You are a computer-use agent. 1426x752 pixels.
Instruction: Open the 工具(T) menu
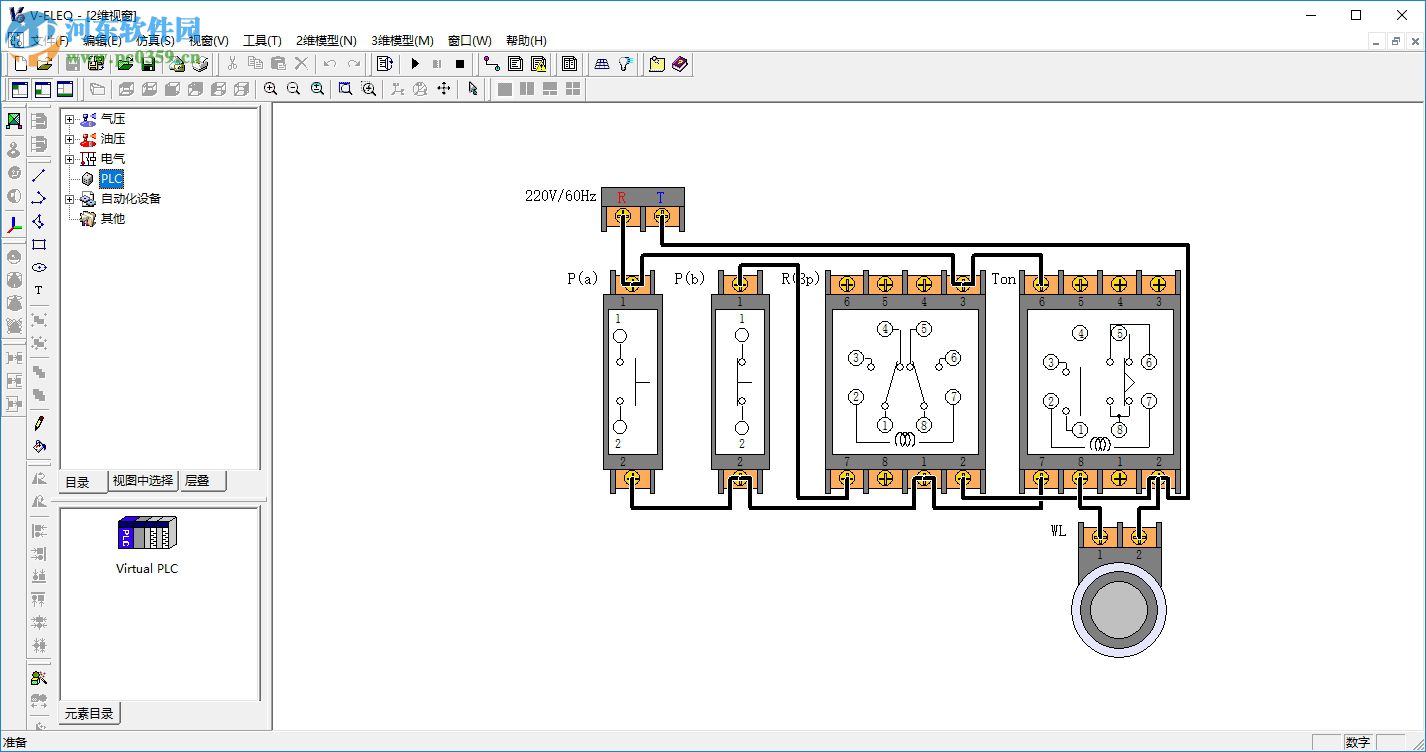point(262,41)
